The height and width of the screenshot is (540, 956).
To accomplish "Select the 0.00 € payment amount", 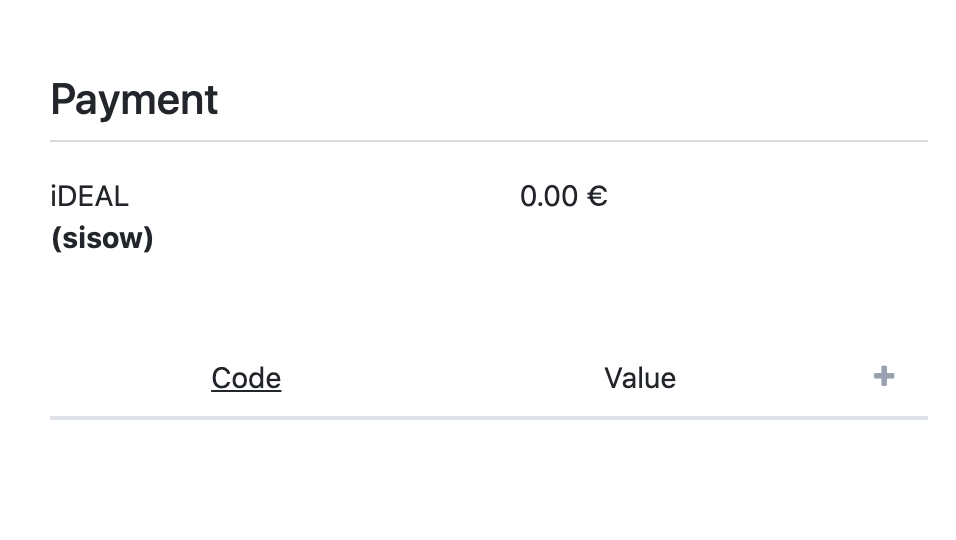I will [x=563, y=197].
